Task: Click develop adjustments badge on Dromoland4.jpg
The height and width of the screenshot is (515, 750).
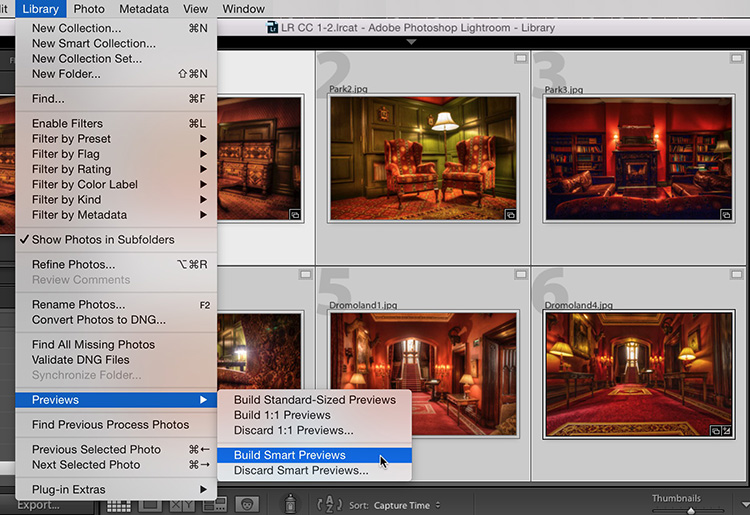Action: point(727,430)
